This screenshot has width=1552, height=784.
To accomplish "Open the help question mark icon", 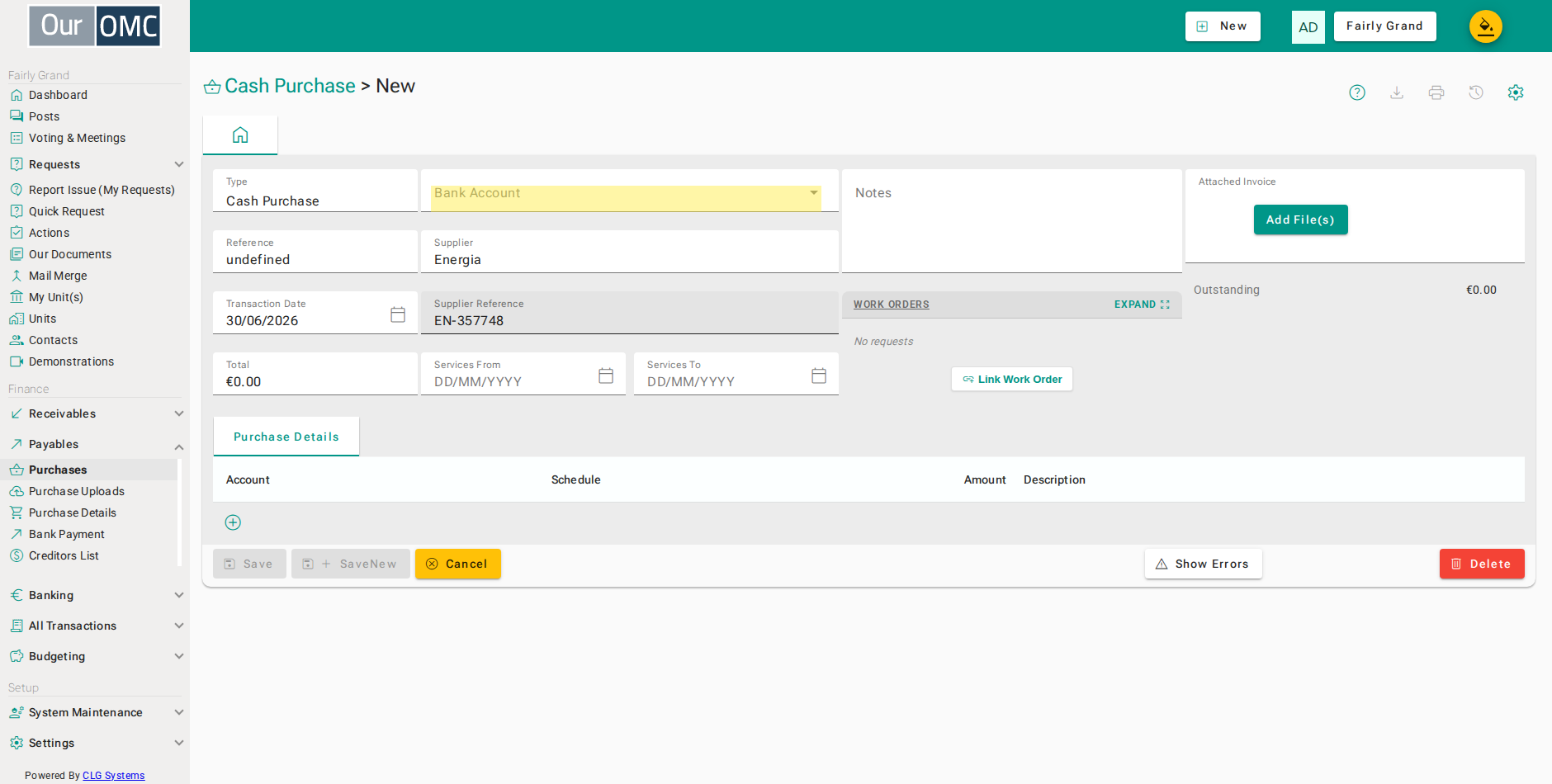I will click(x=1357, y=92).
